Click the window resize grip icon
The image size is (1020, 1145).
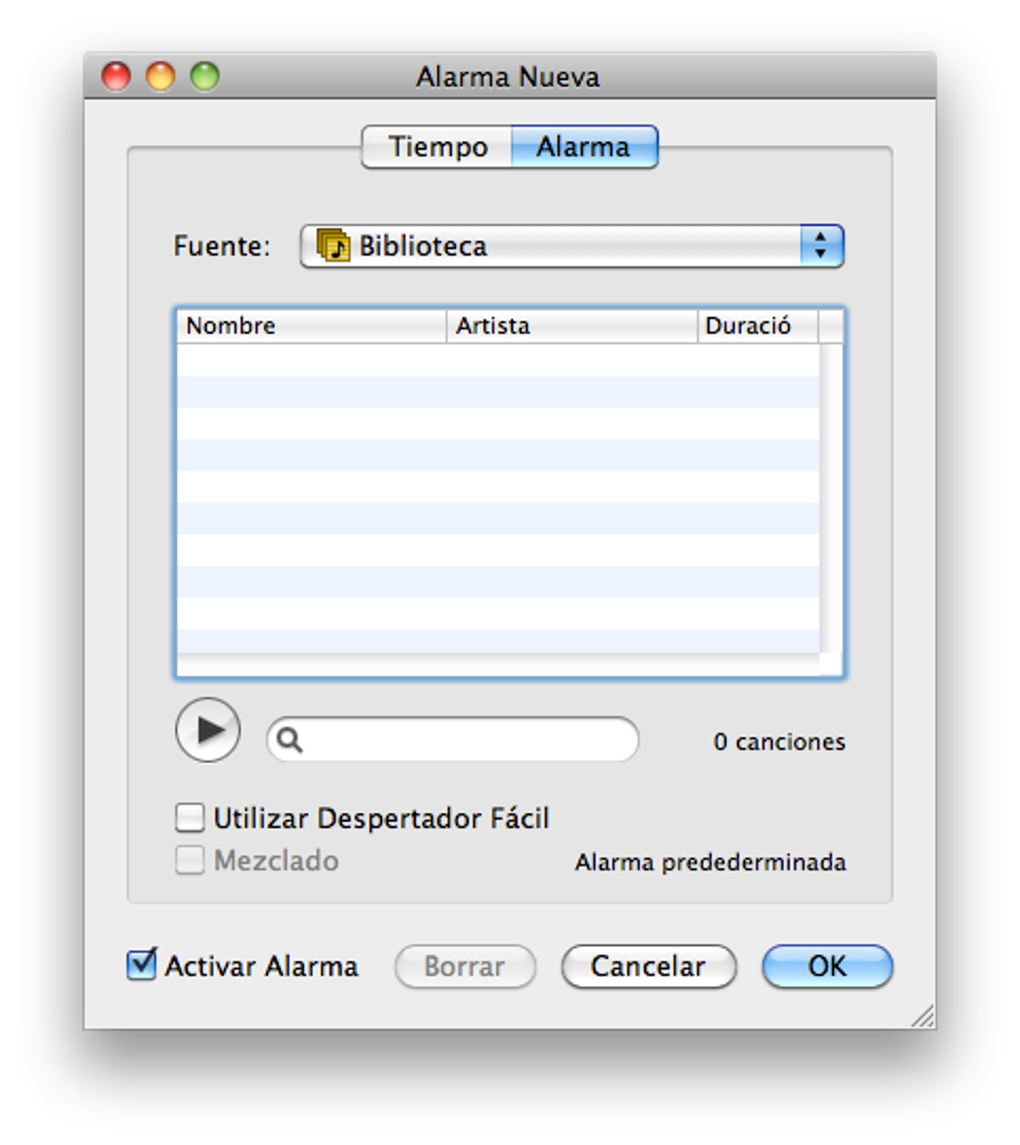point(923,1016)
